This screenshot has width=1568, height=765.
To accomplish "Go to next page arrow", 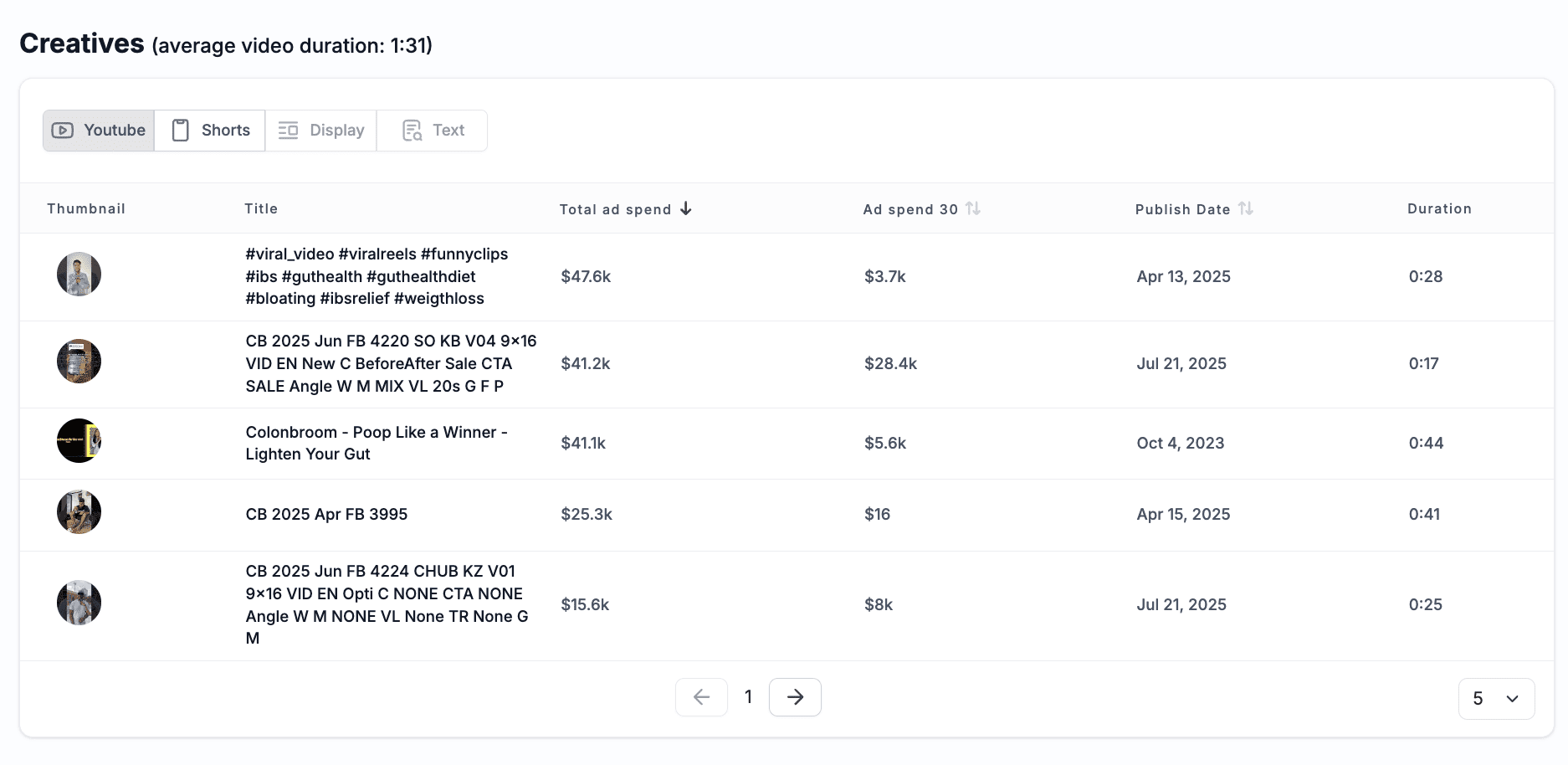I will (795, 697).
